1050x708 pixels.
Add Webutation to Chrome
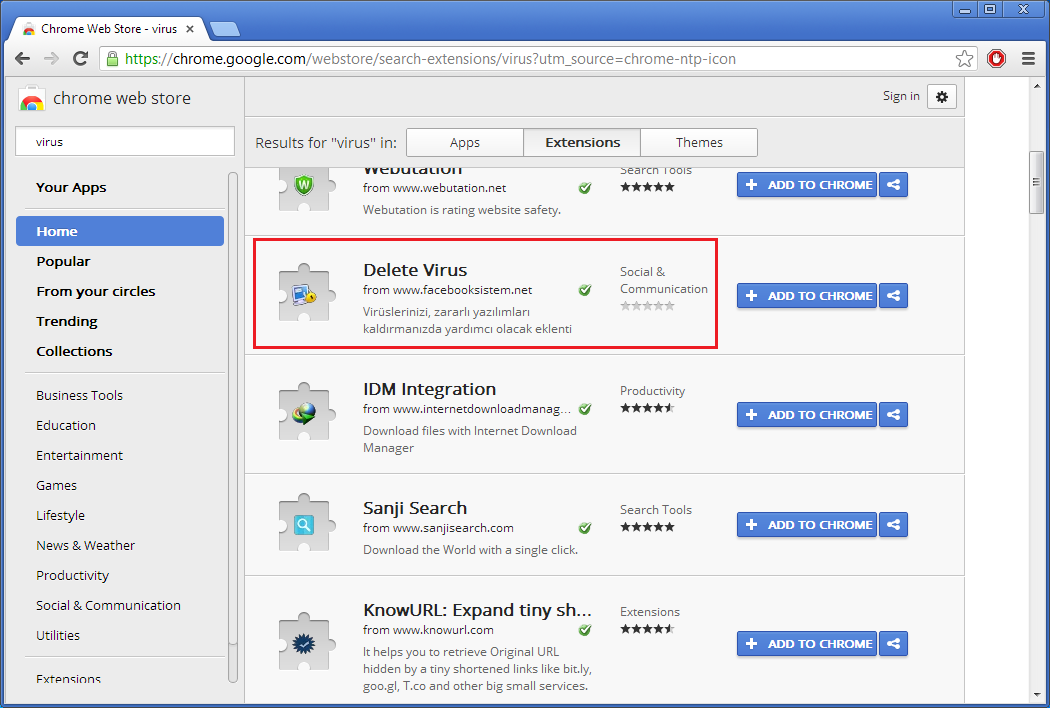click(x=807, y=185)
